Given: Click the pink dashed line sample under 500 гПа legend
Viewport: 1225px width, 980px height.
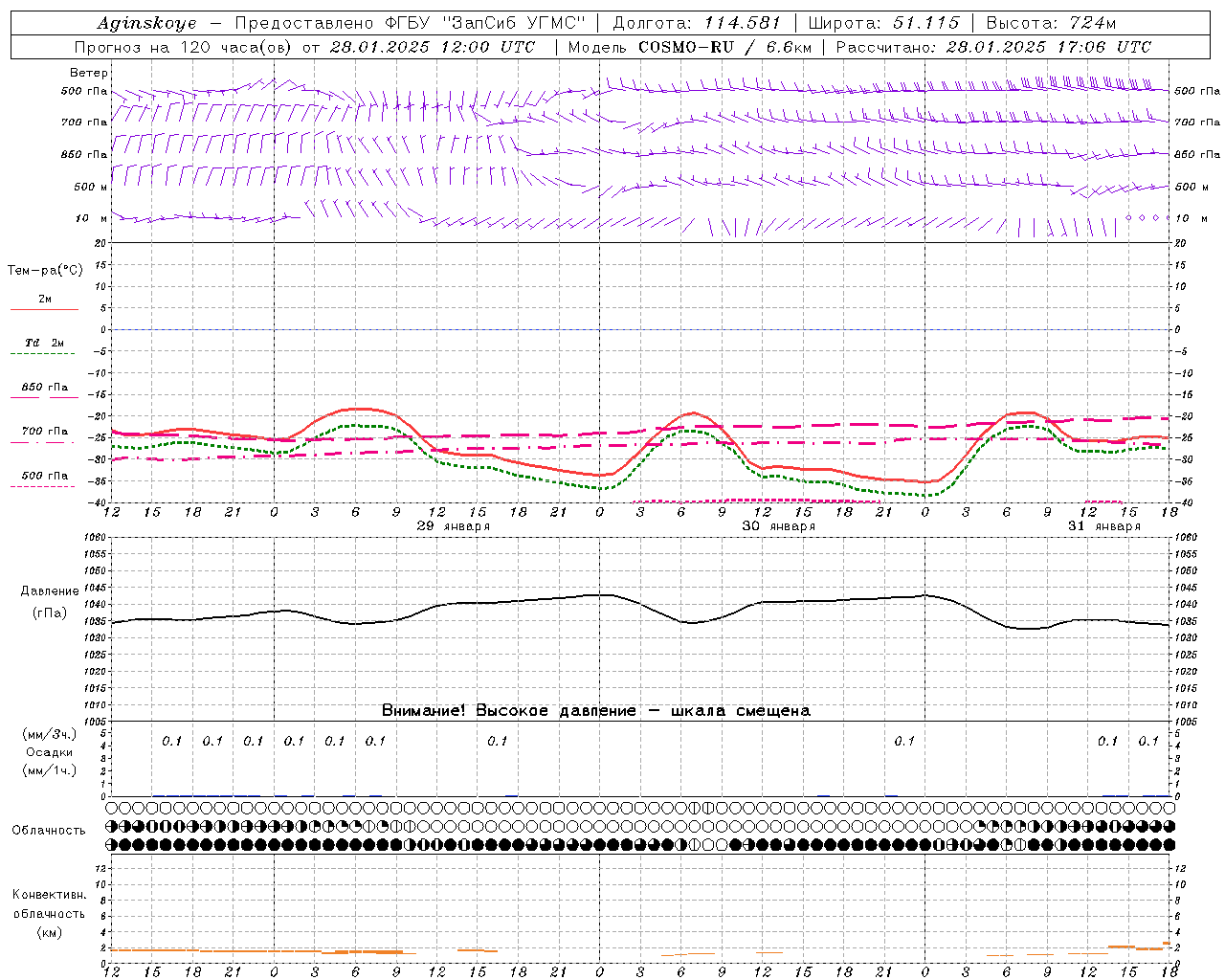Looking at the screenshot, I should pos(43,487).
